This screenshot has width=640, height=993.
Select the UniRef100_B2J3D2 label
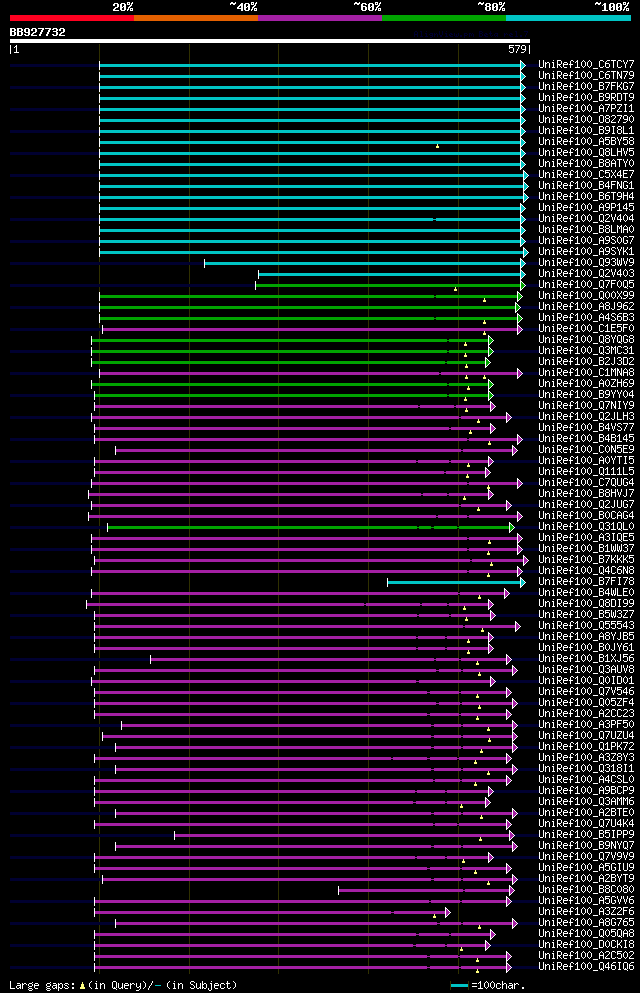tap(586, 362)
